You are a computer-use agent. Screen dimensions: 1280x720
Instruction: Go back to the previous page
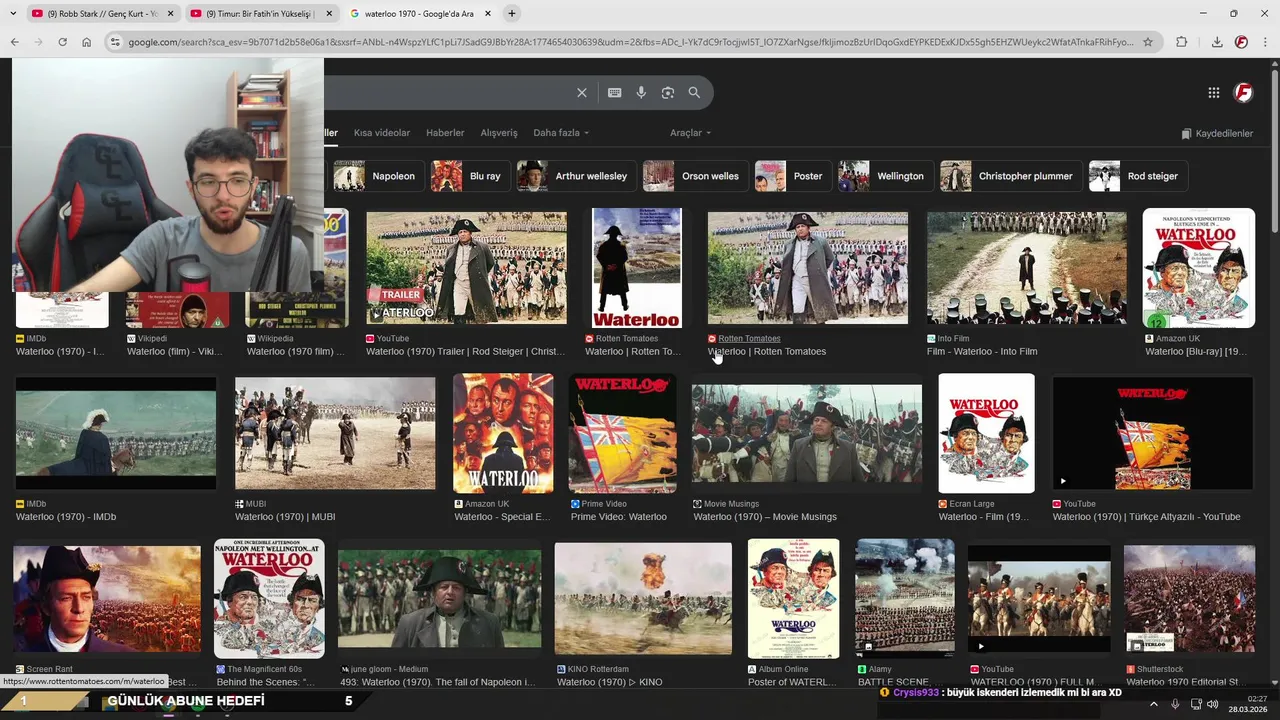pos(14,42)
